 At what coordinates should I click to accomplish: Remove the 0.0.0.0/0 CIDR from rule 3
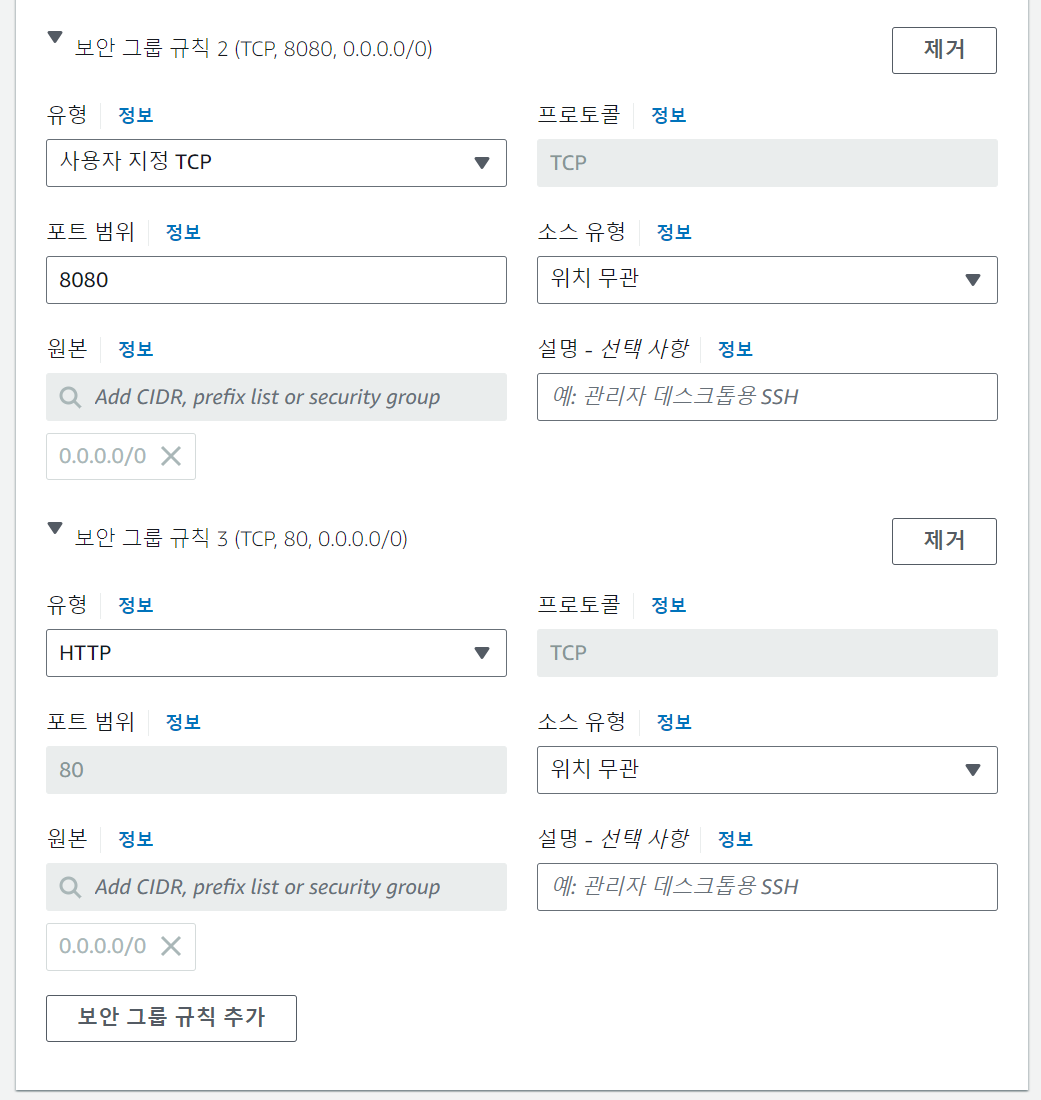171,946
